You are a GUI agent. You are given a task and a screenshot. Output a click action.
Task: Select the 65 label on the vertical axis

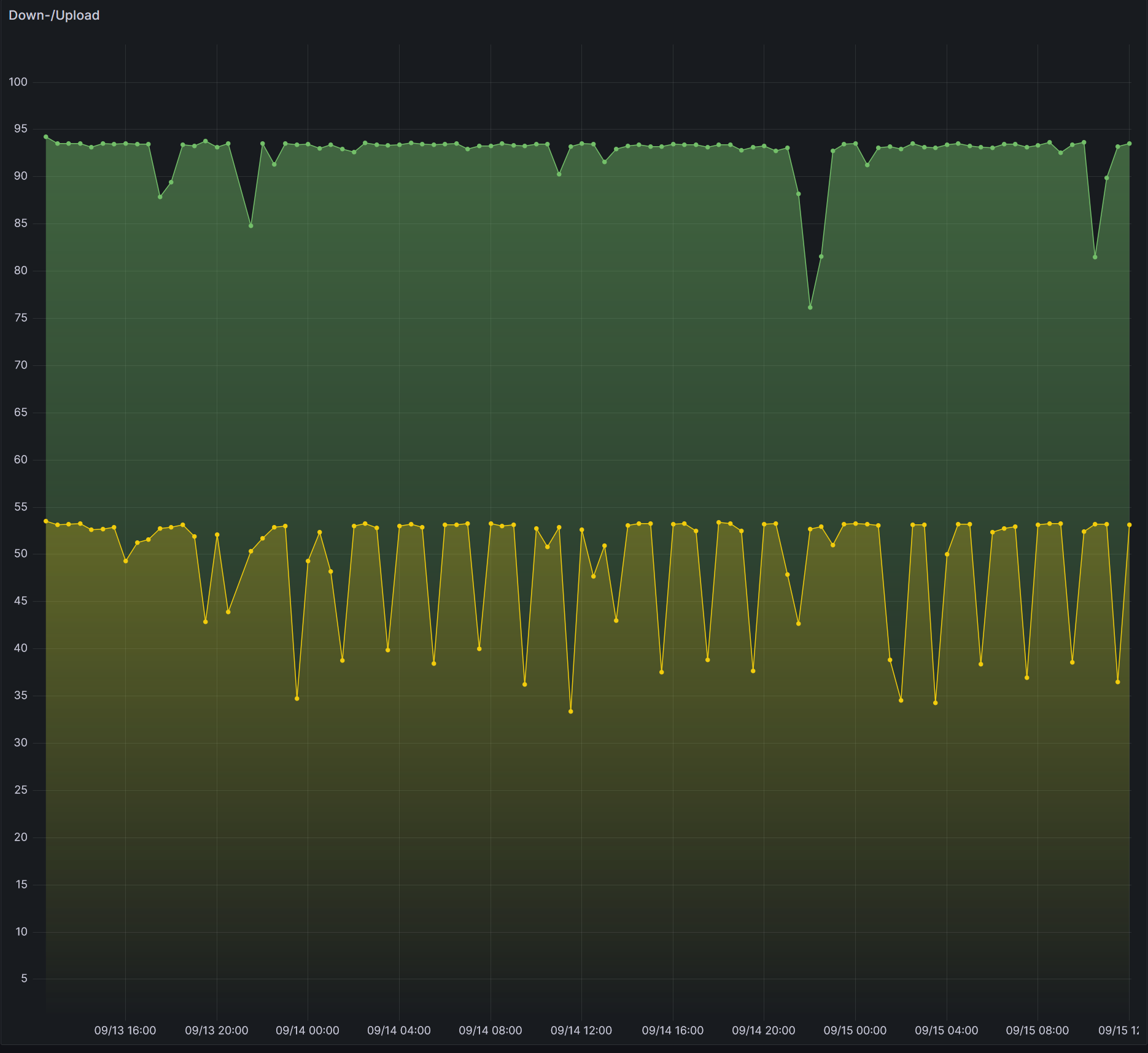(21, 413)
